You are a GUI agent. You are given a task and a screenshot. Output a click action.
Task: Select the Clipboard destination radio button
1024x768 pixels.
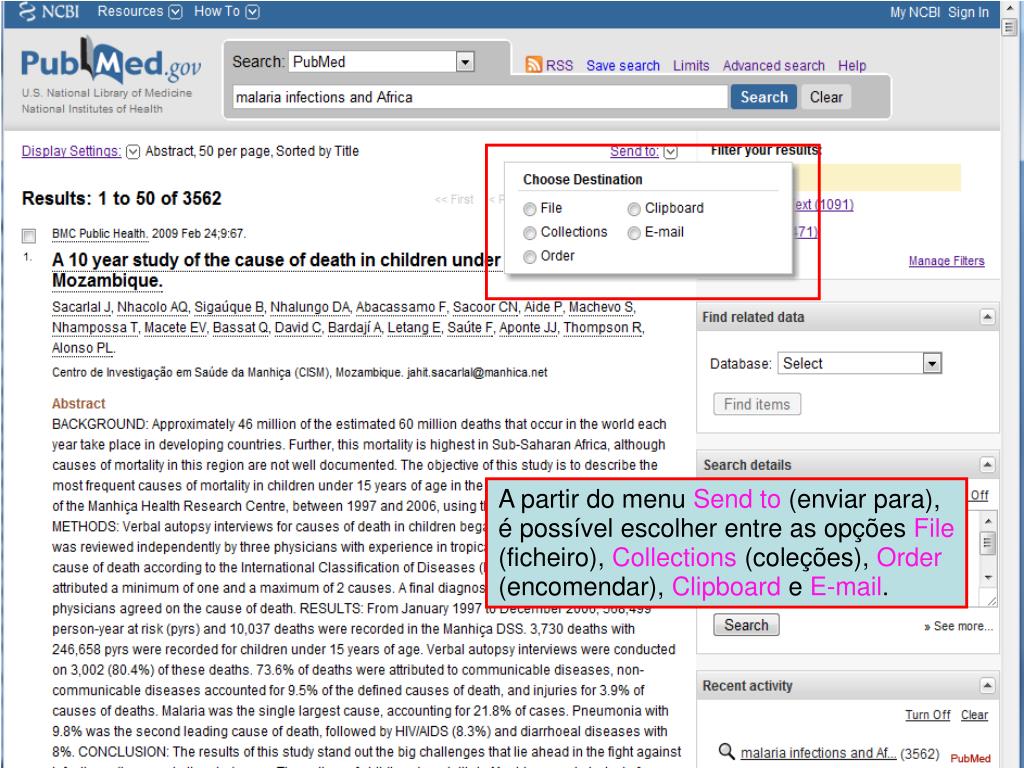point(633,209)
